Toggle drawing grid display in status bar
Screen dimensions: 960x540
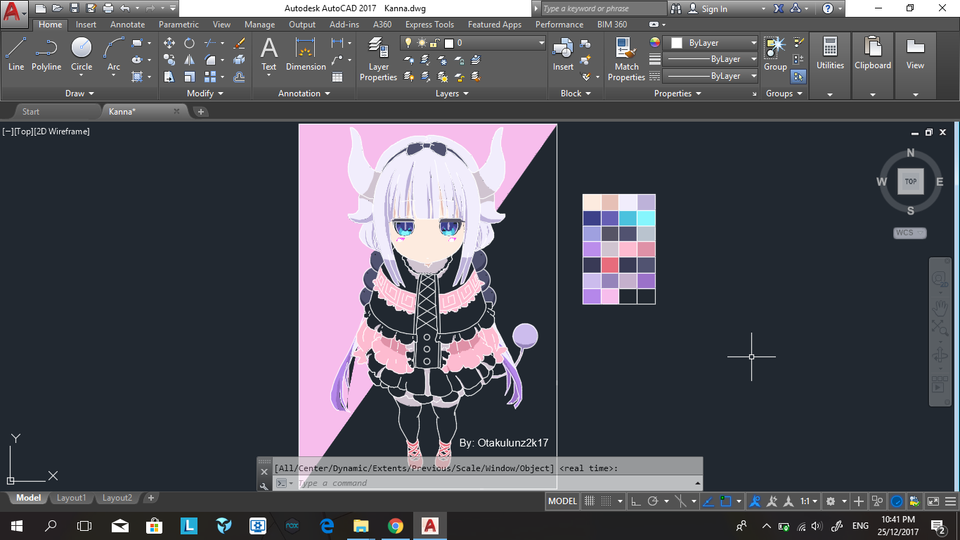[589, 501]
